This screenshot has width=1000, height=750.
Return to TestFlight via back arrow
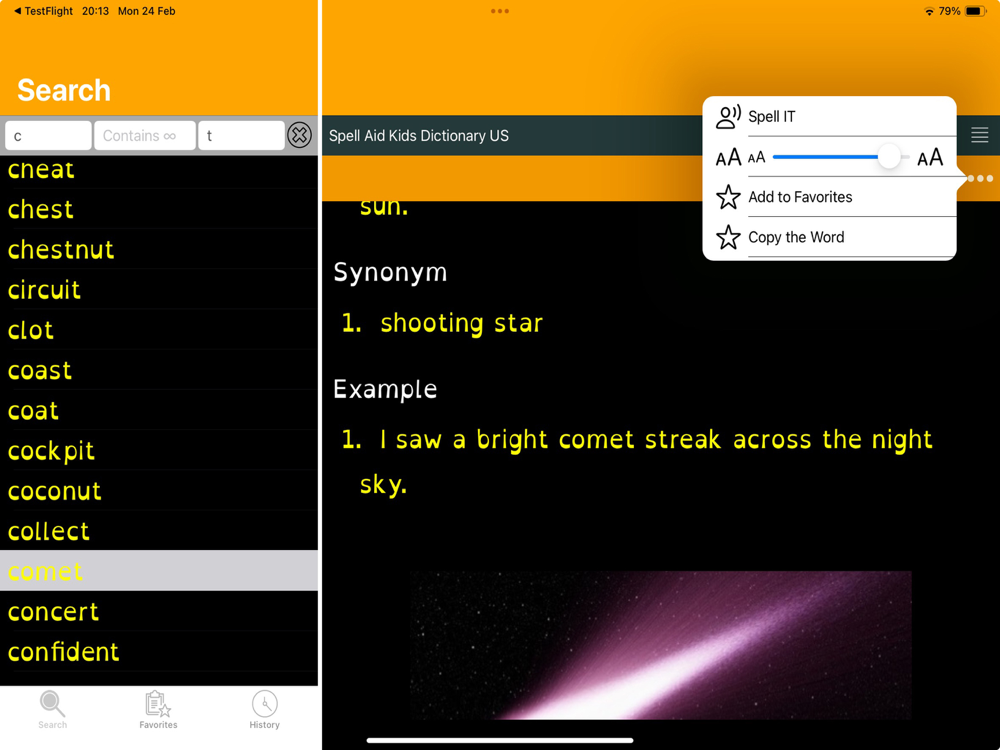point(43,11)
